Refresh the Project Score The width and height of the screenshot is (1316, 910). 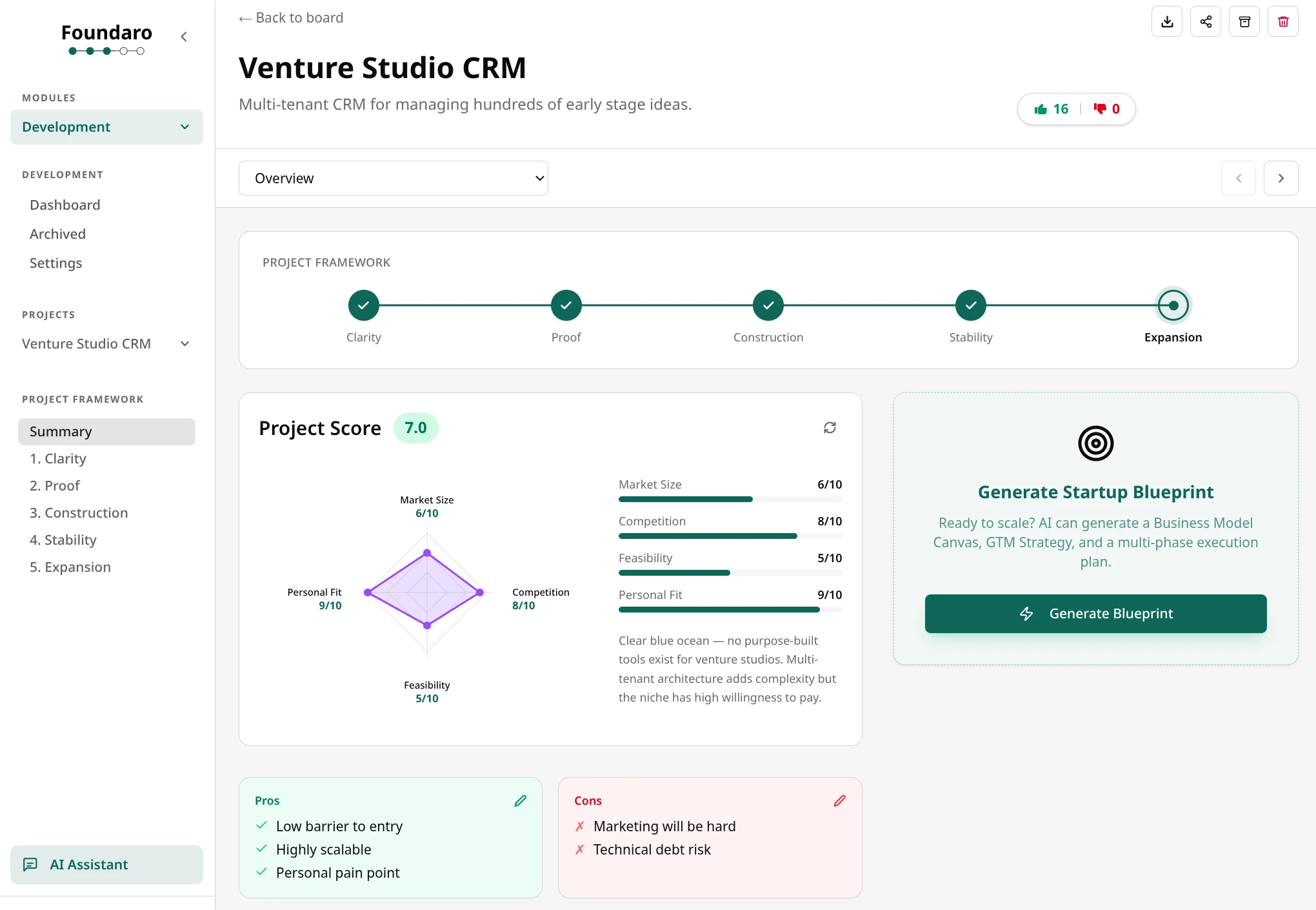coord(830,427)
